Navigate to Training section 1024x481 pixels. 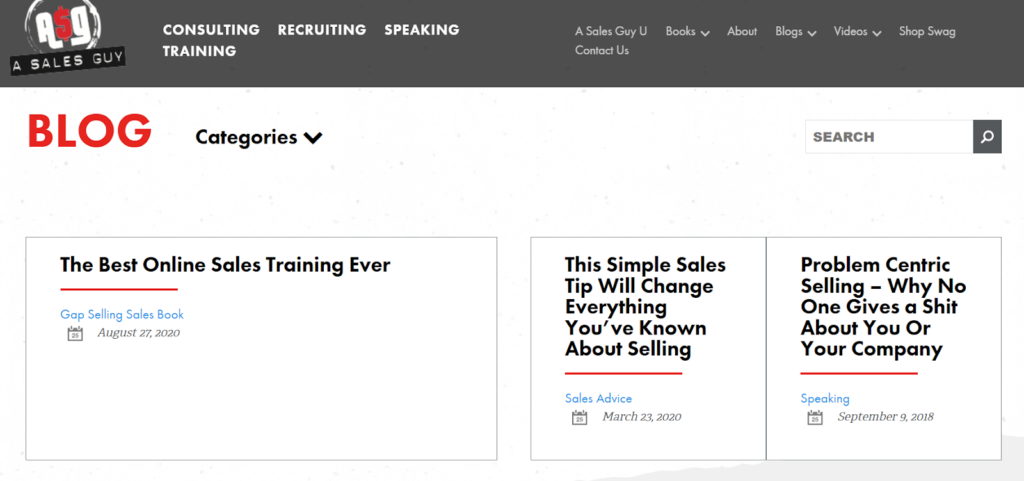coord(199,51)
